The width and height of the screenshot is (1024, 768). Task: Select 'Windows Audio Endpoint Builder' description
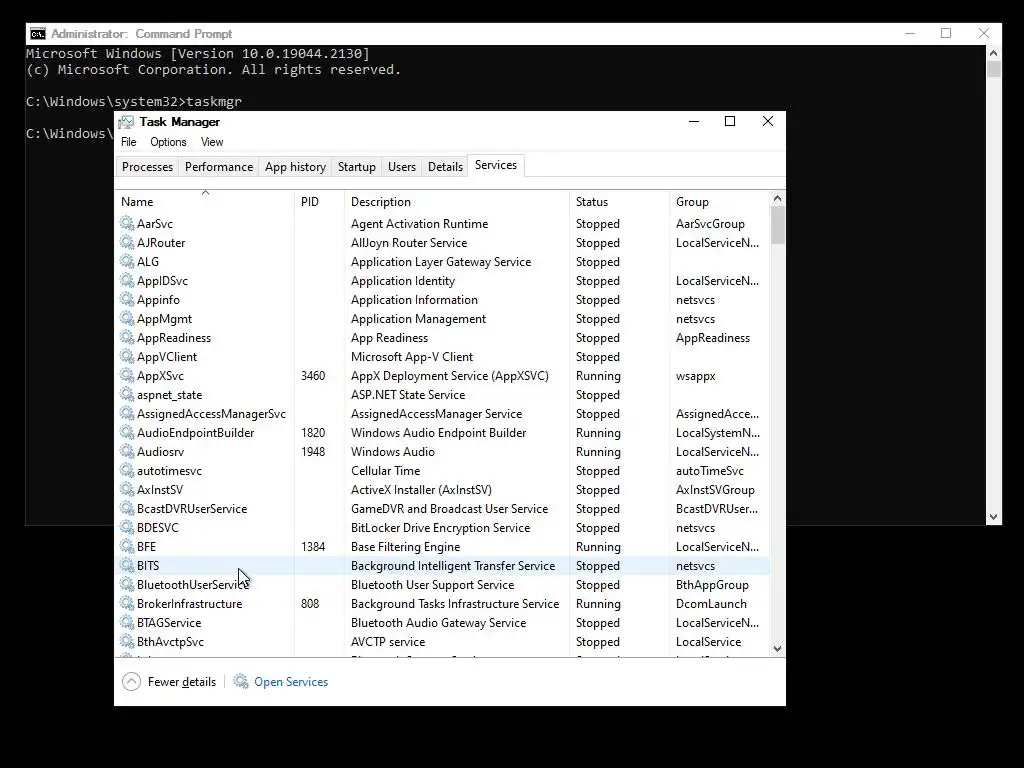pos(438,432)
